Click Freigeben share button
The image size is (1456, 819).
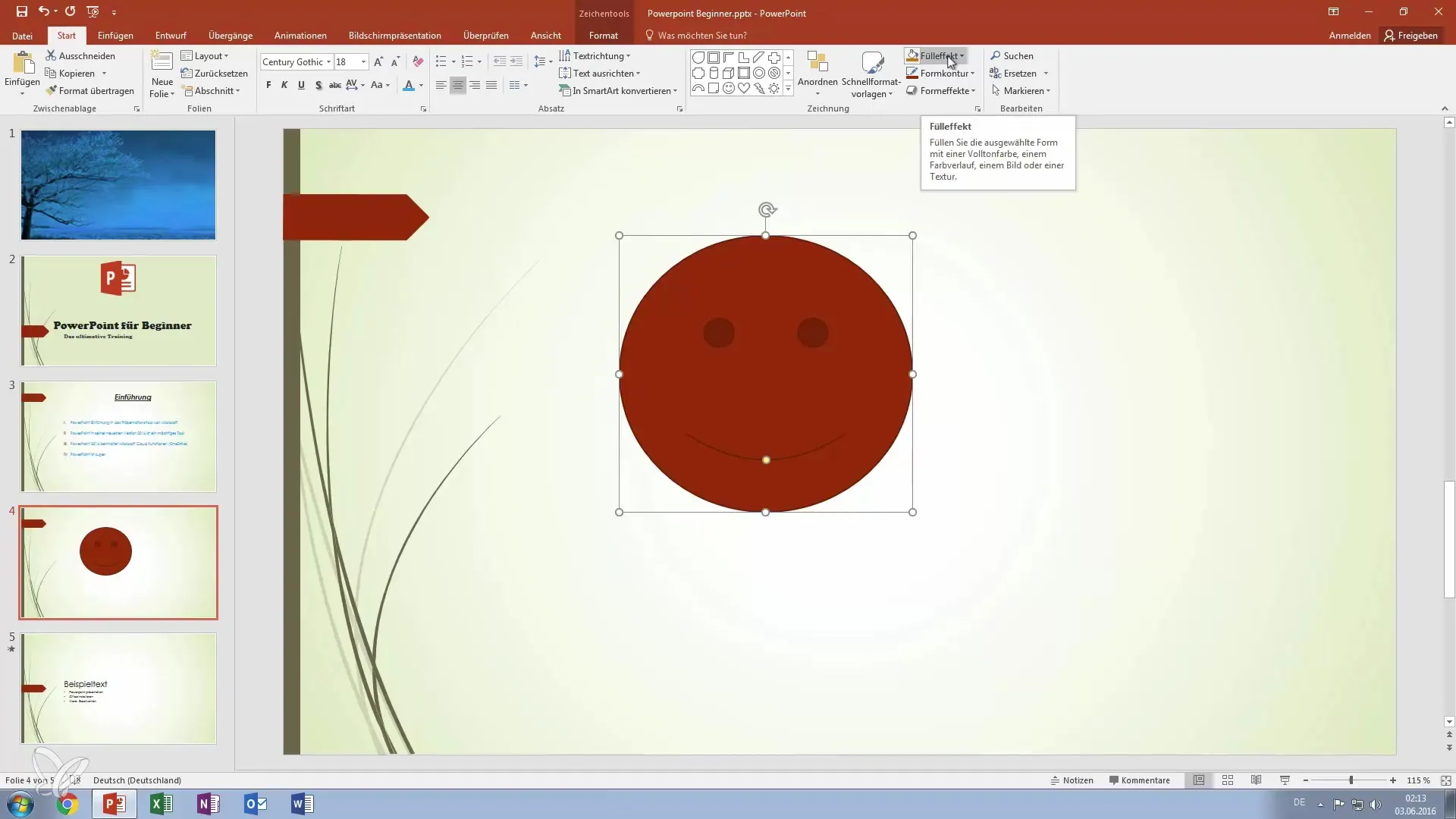1411,36
